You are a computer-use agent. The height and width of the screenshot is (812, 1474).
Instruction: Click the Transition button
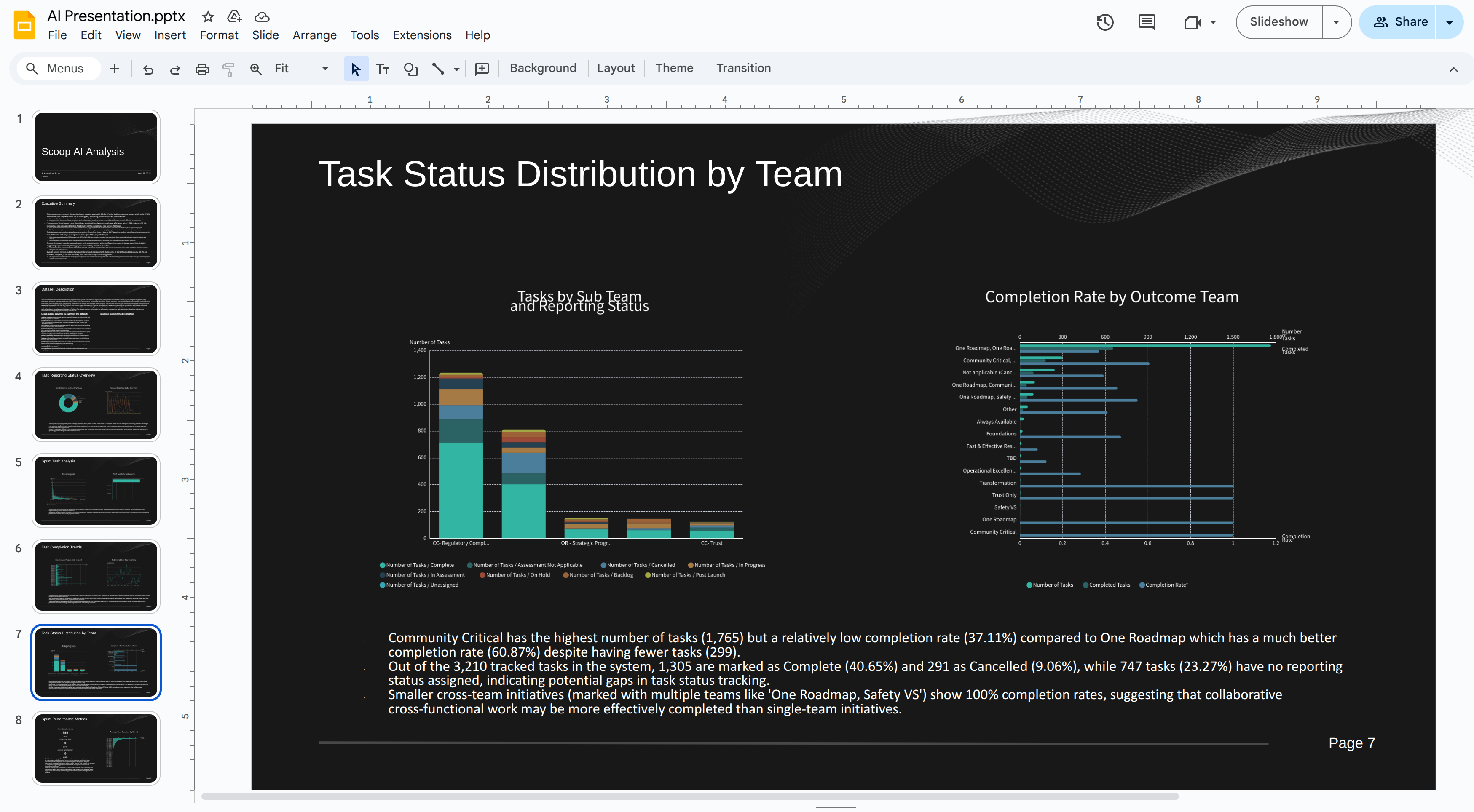pos(743,68)
